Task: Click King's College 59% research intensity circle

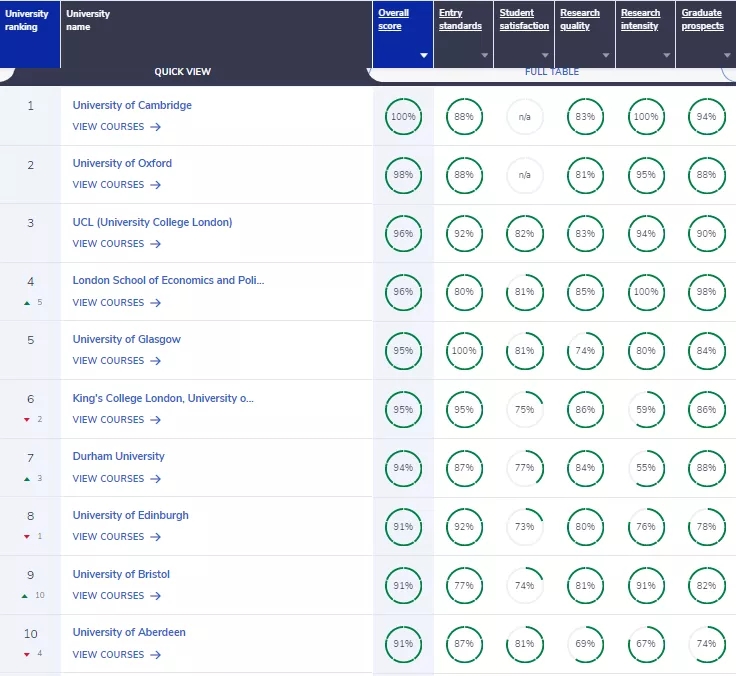Action: coord(646,409)
